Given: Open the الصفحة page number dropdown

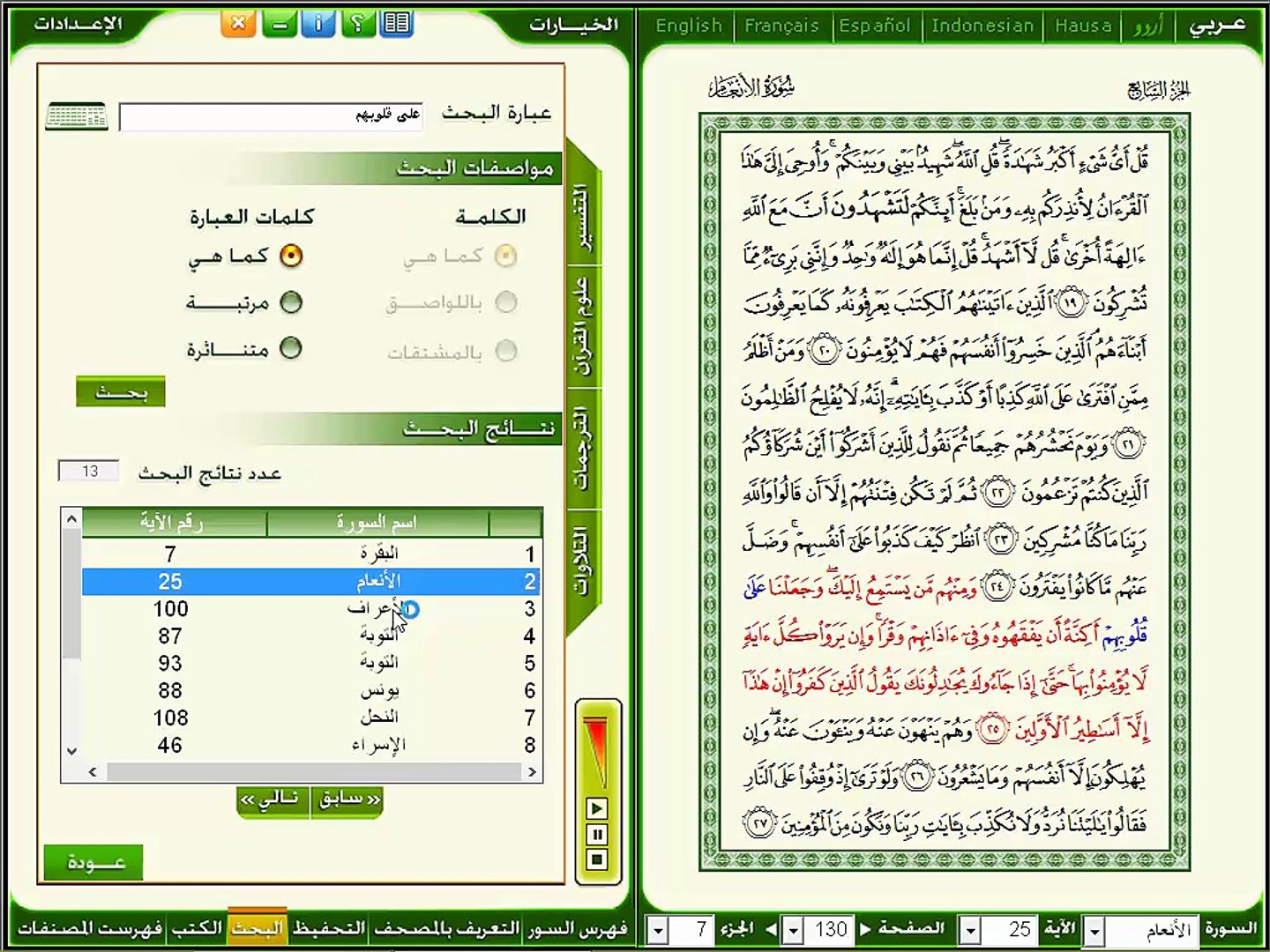Looking at the screenshot, I should (793, 930).
